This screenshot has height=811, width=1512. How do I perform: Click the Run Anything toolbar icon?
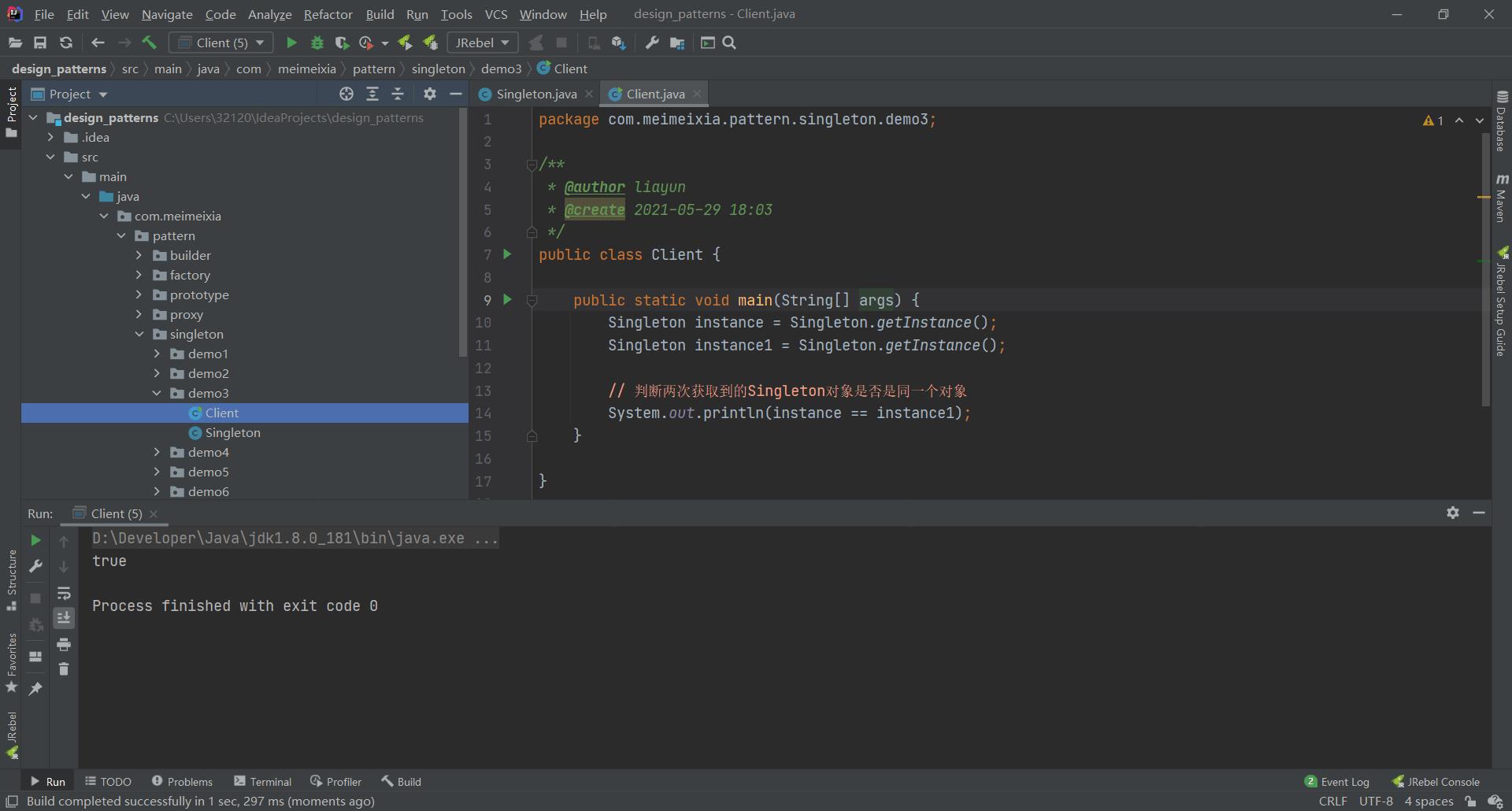click(x=708, y=43)
